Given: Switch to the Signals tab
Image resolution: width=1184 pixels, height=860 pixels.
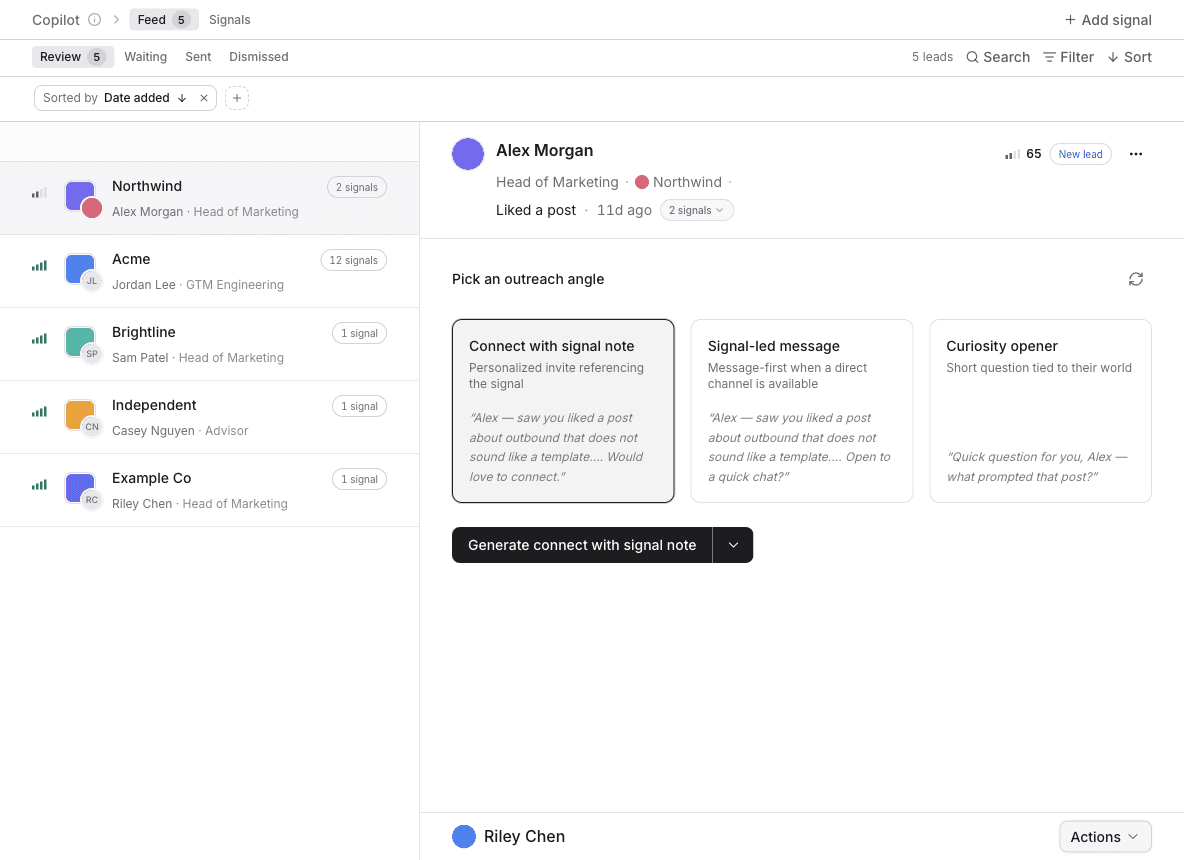Looking at the screenshot, I should [230, 20].
